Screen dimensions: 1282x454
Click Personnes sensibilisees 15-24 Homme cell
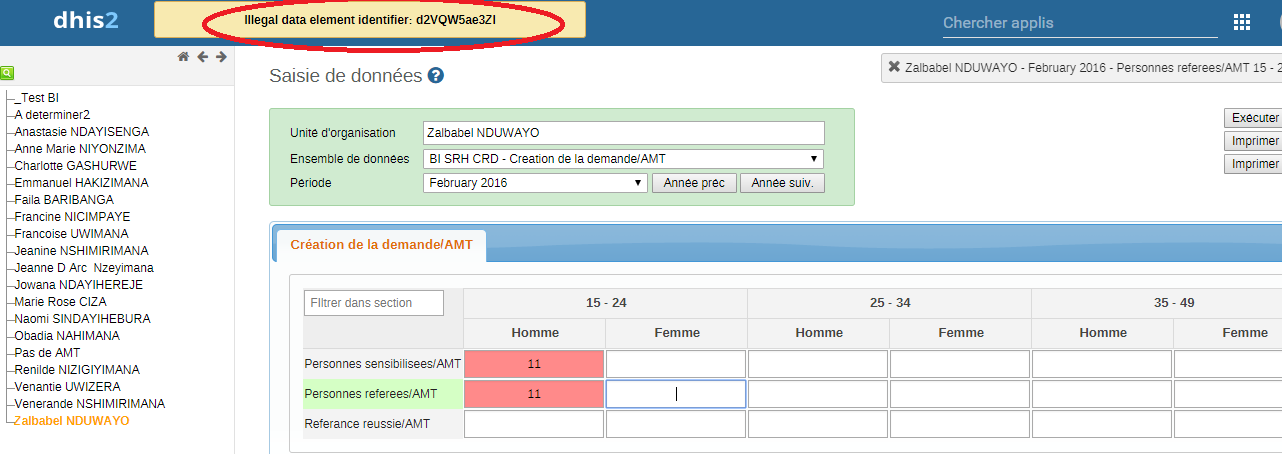[x=534, y=364]
